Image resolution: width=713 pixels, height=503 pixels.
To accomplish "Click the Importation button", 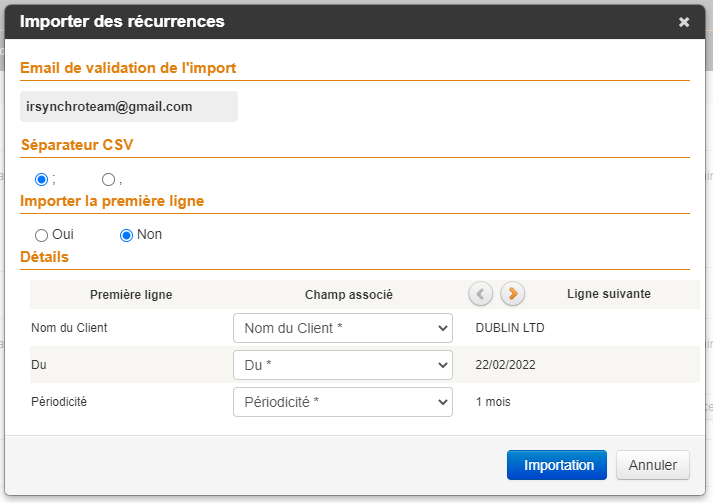I will point(557,465).
